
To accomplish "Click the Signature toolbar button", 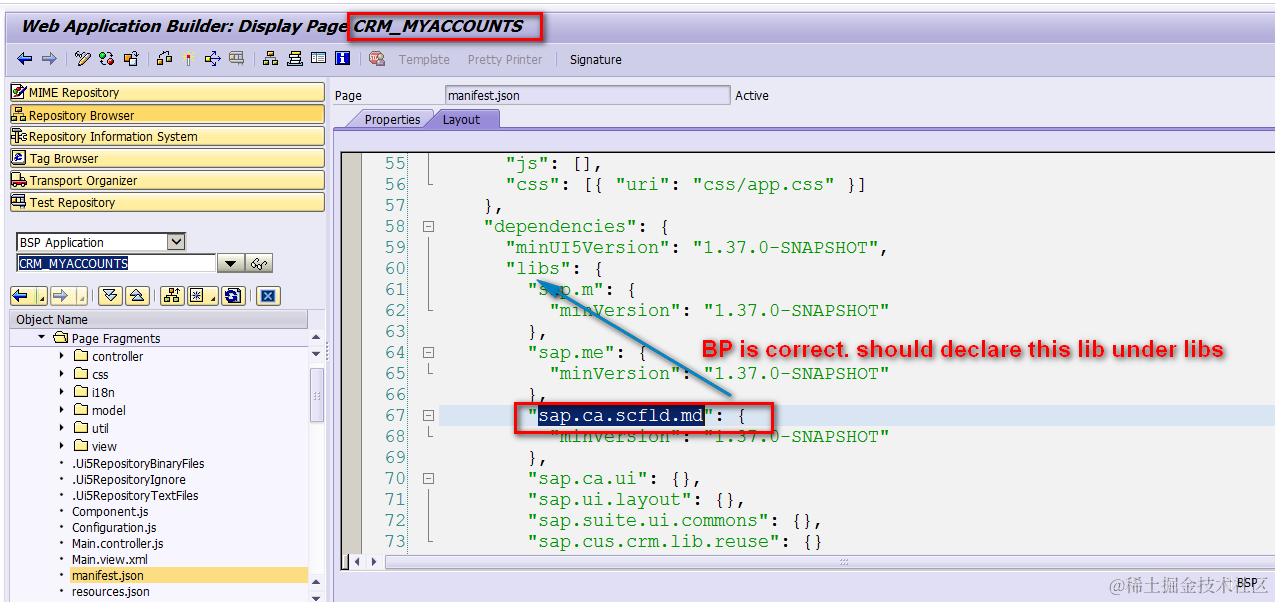I will 596,60.
